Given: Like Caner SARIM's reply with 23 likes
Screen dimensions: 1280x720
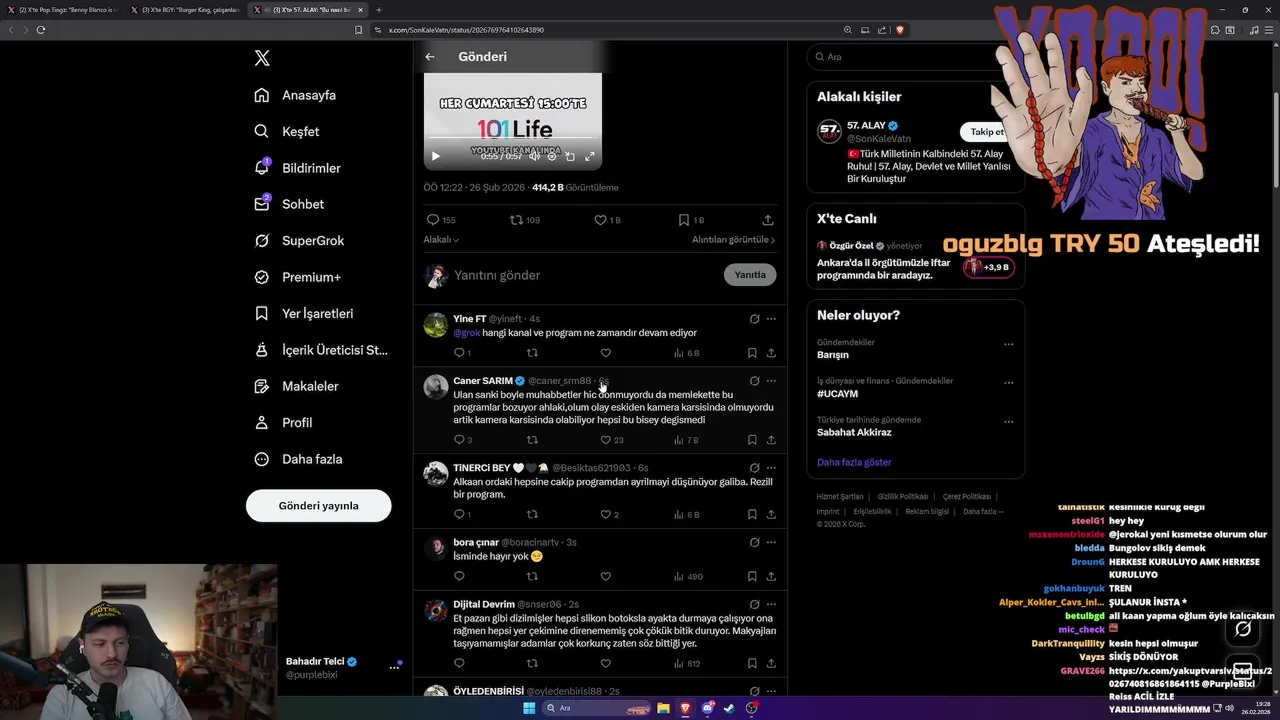Looking at the screenshot, I should 611,440.
